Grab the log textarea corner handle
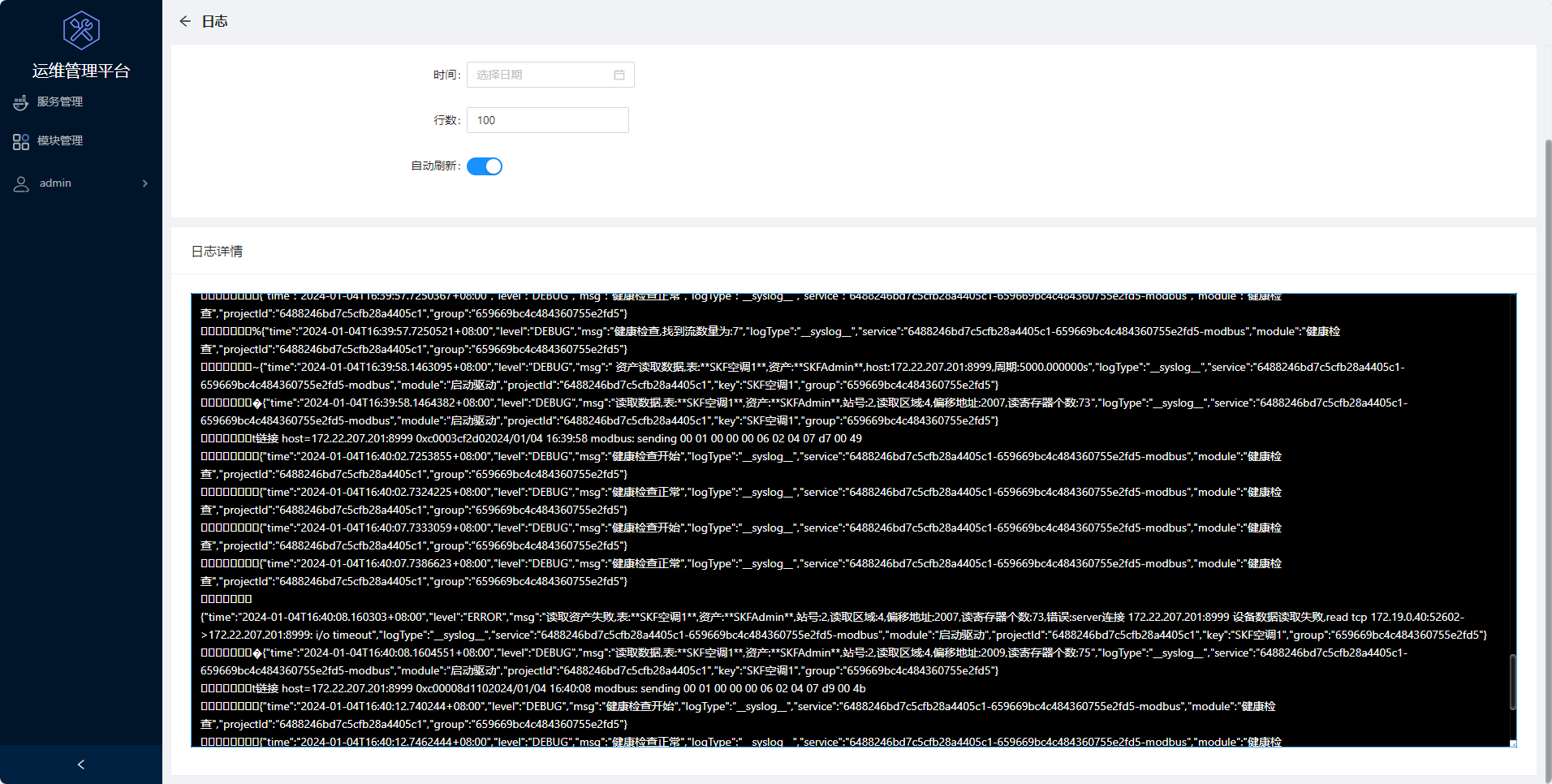Viewport: 1552px width, 784px height. point(1513,743)
